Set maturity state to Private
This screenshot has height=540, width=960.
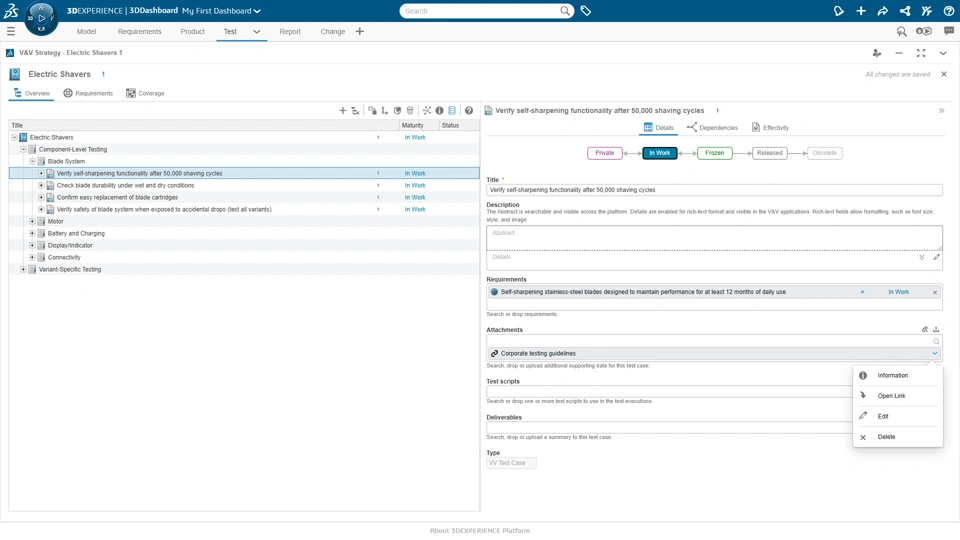click(605, 153)
